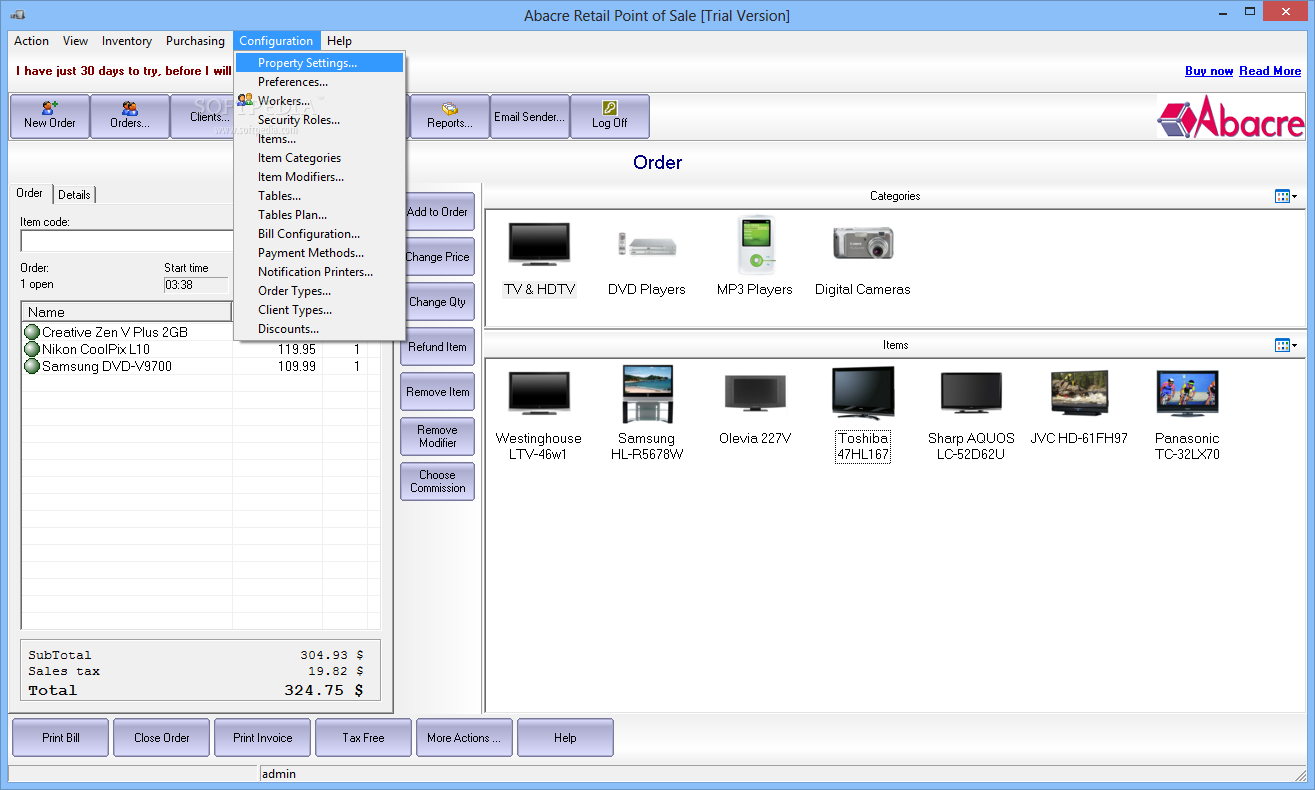Pick the Westinghouse LTV-46w1 item
The width and height of the screenshot is (1315, 790).
coord(539,393)
